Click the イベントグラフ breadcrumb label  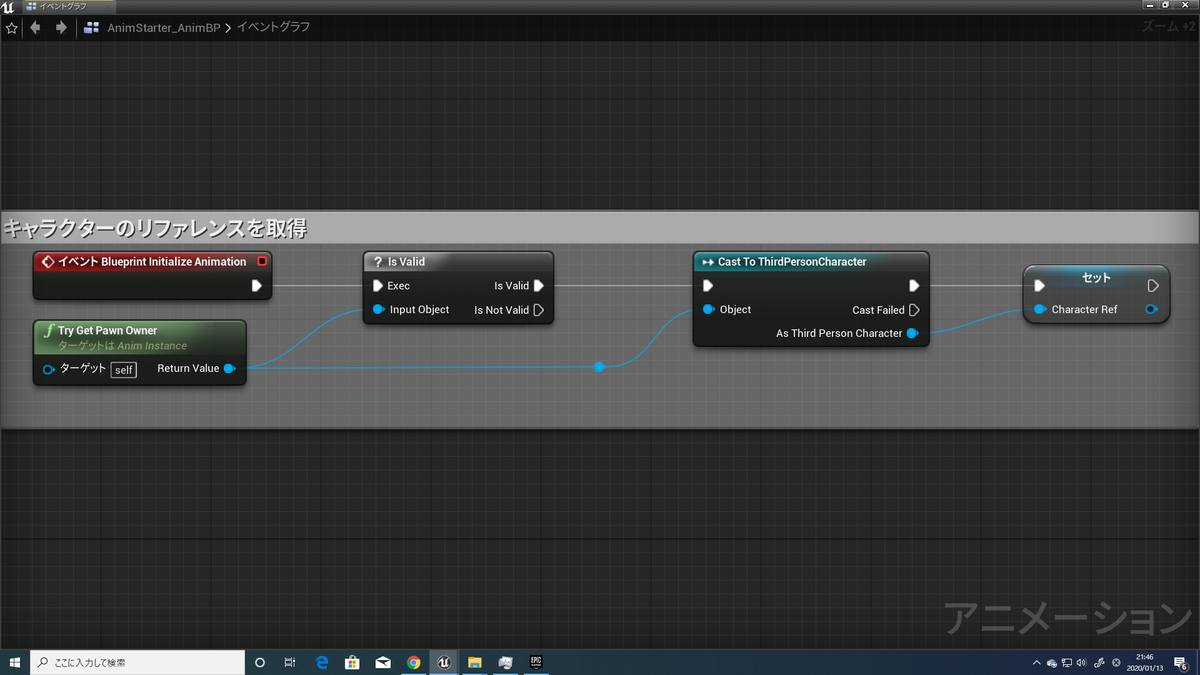(273, 28)
